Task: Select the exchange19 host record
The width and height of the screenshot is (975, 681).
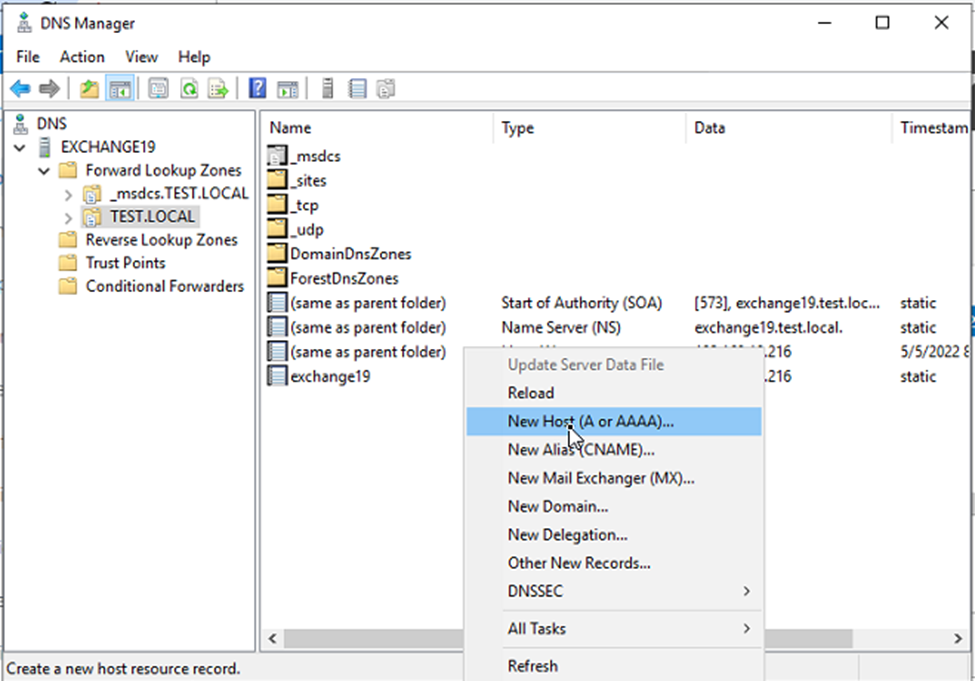Action: click(x=319, y=376)
